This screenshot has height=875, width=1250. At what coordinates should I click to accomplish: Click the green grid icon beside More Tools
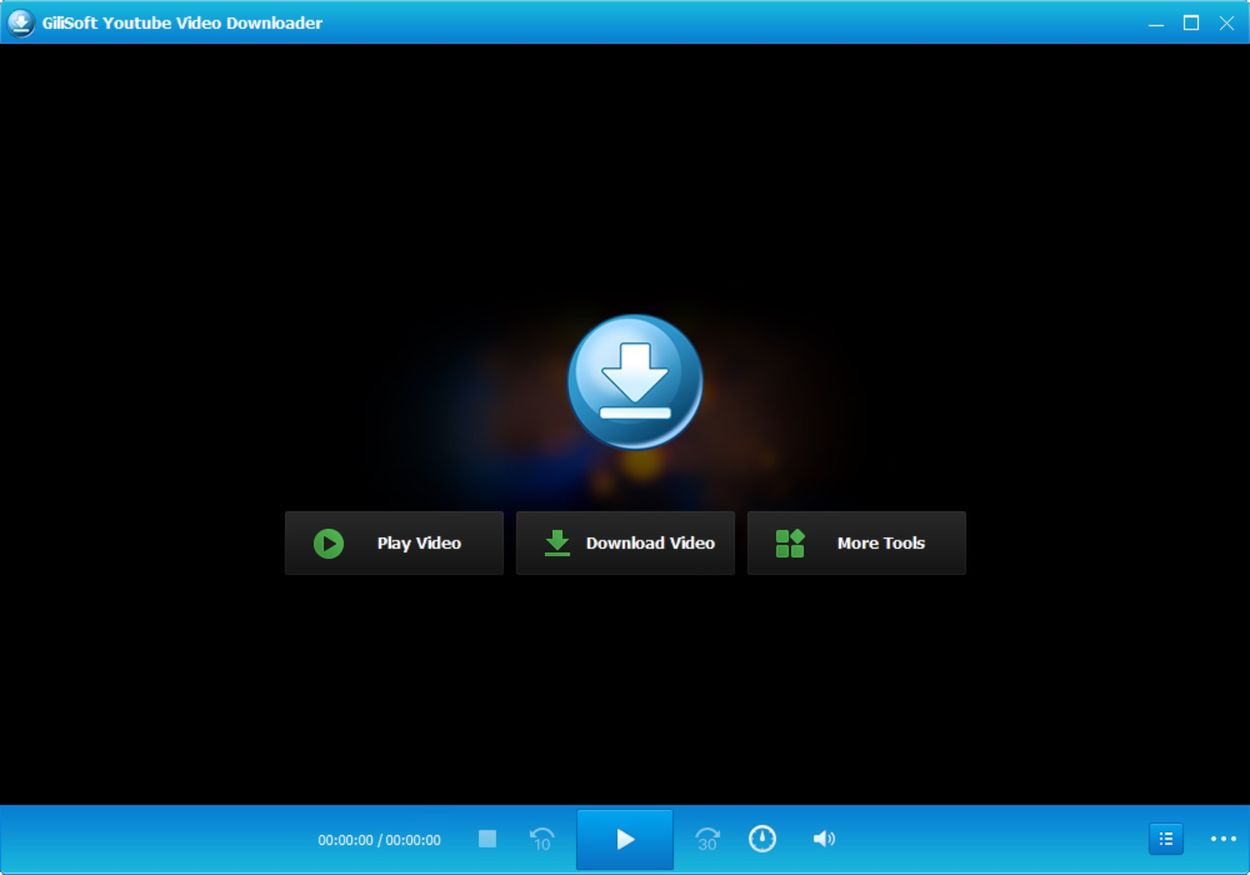click(x=790, y=543)
